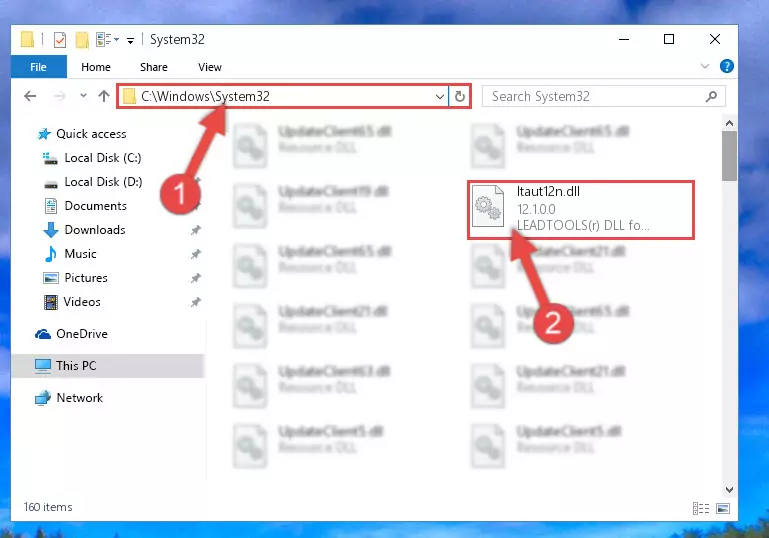Viewport: 769px width, 538px height.
Task: Click the Downloads blue arrow icon
Action: [x=51, y=230]
